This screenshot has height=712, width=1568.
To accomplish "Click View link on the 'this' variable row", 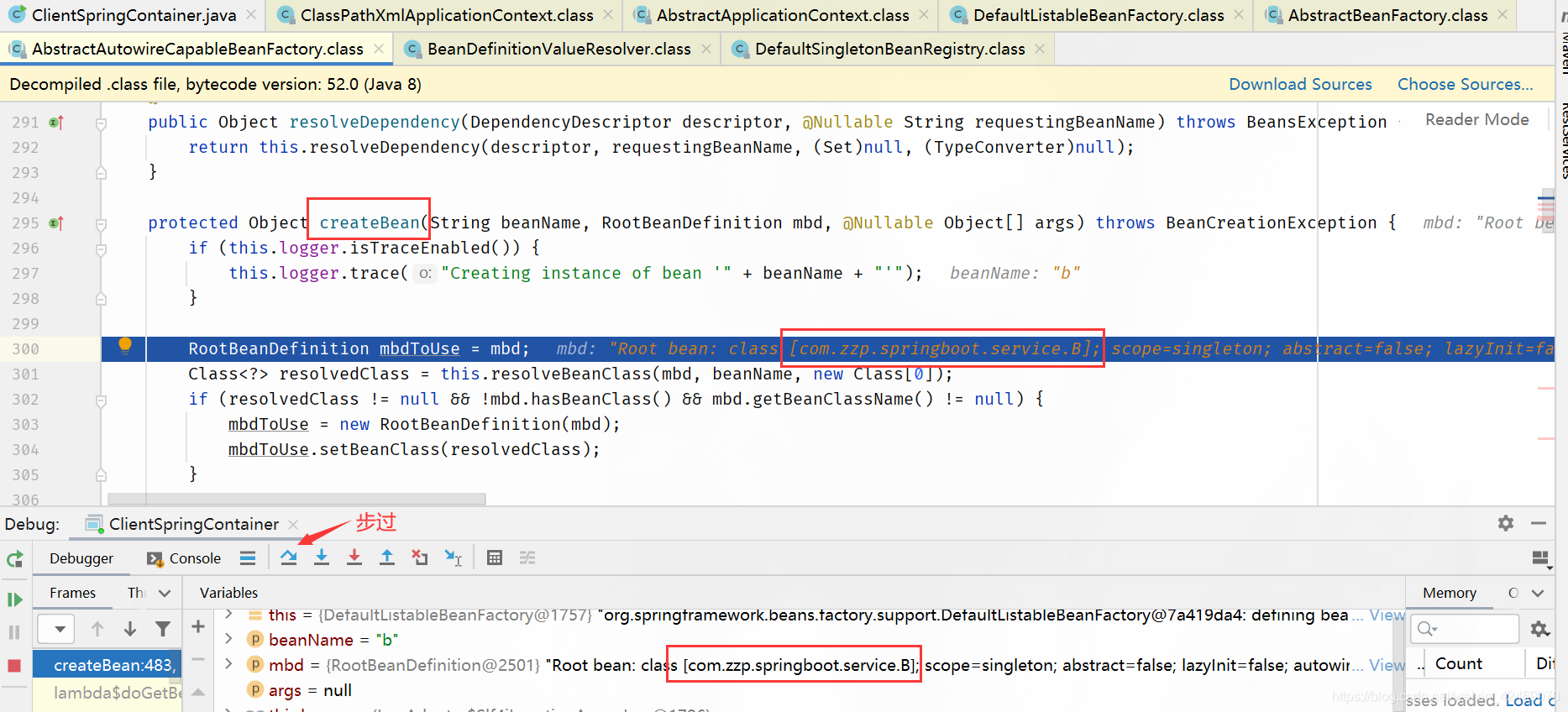I will click(x=1387, y=615).
